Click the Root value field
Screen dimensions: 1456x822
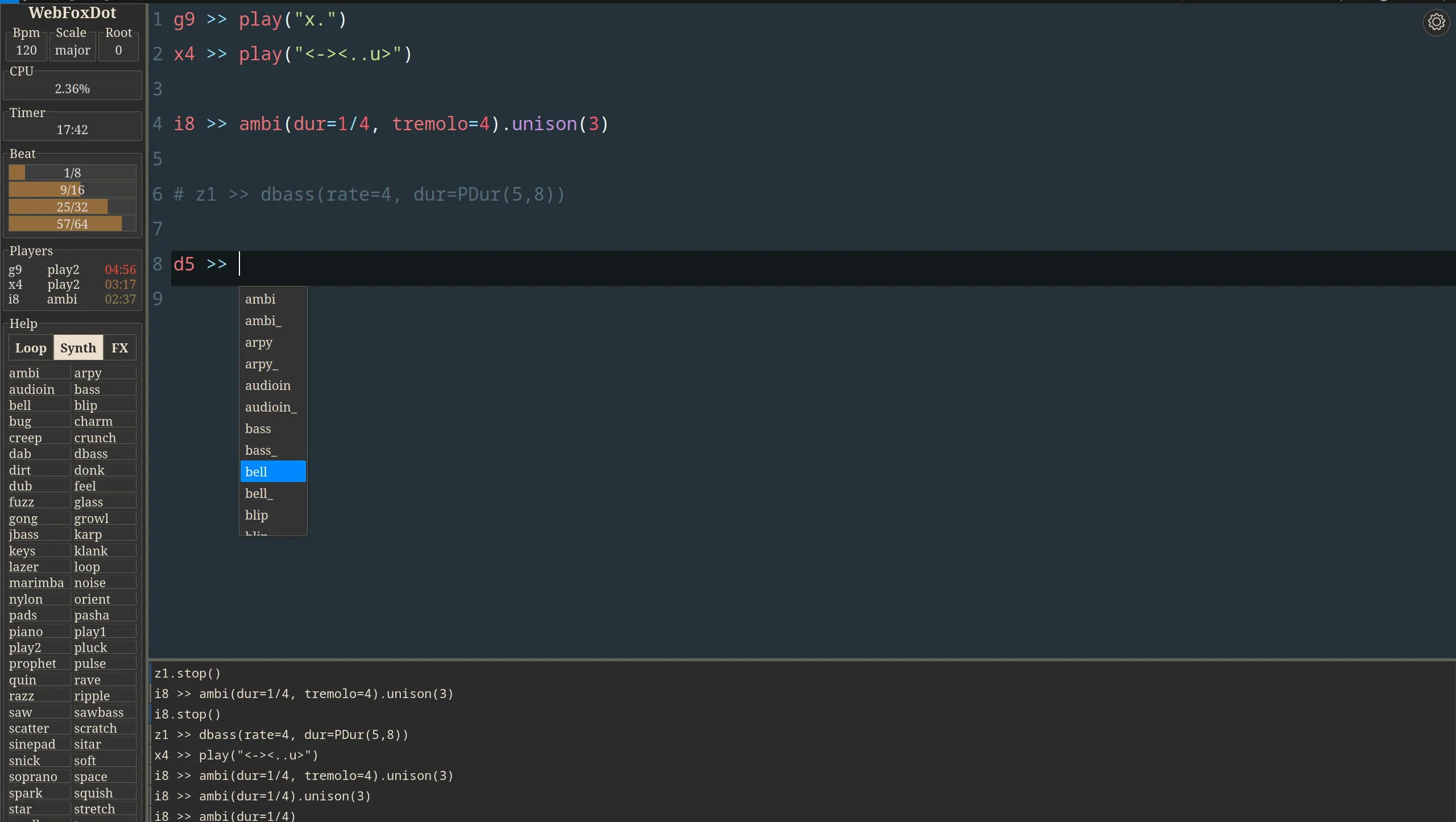118,49
